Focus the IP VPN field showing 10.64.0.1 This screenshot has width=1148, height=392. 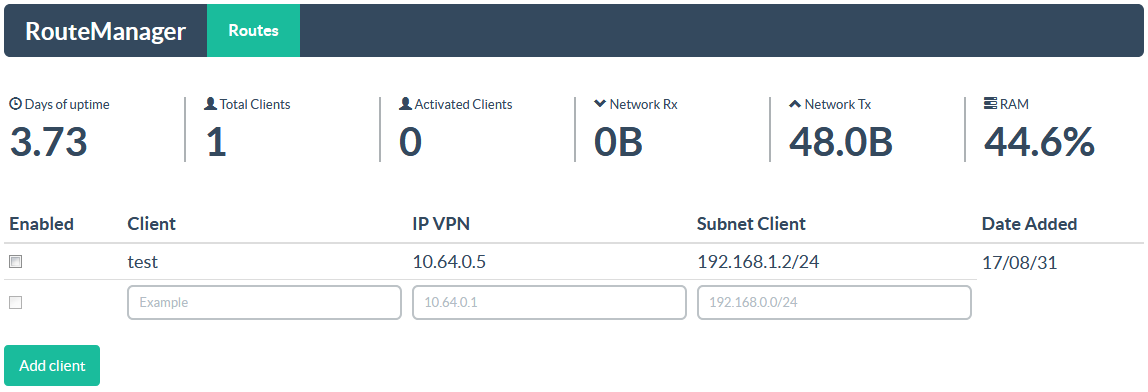pyautogui.click(x=549, y=303)
